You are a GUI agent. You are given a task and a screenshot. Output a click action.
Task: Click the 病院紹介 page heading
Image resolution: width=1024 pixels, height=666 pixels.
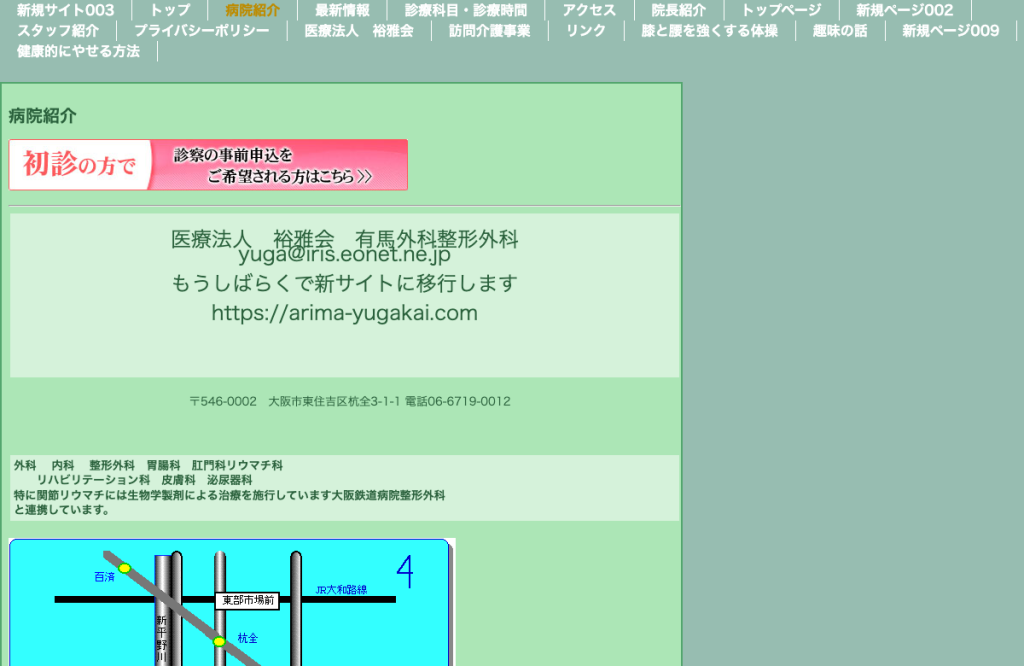(x=42, y=116)
